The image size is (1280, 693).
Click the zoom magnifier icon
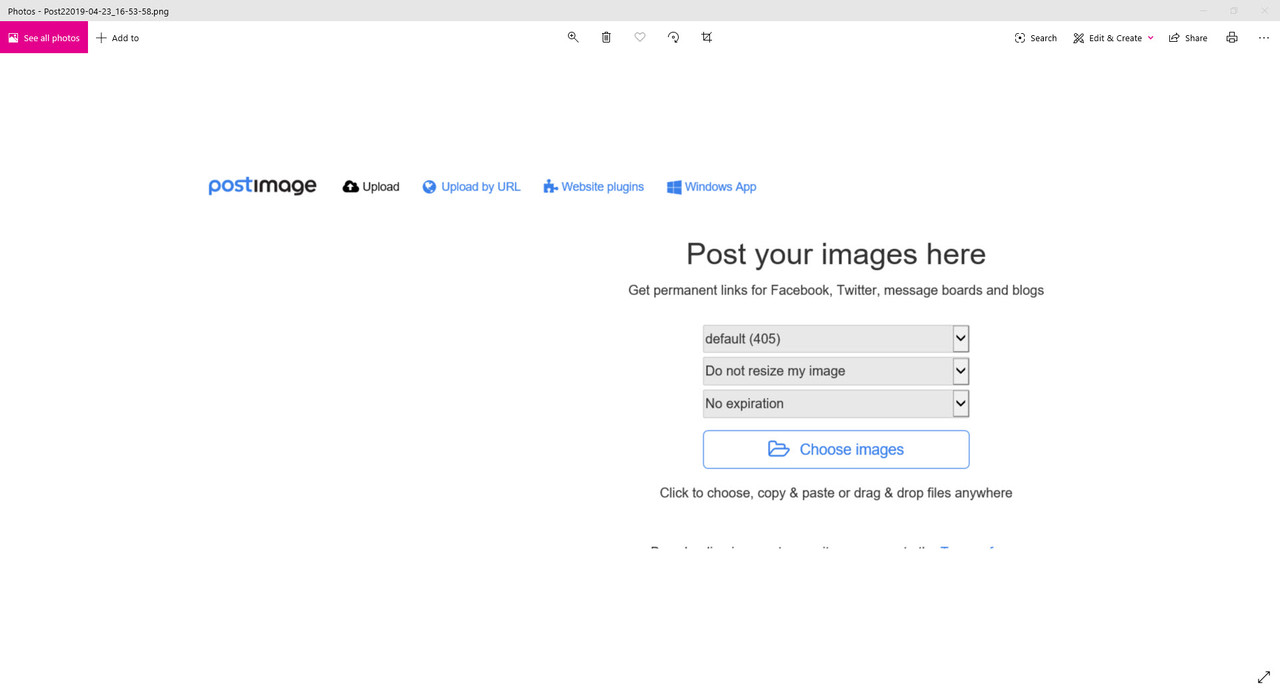(x=573, y=37)
